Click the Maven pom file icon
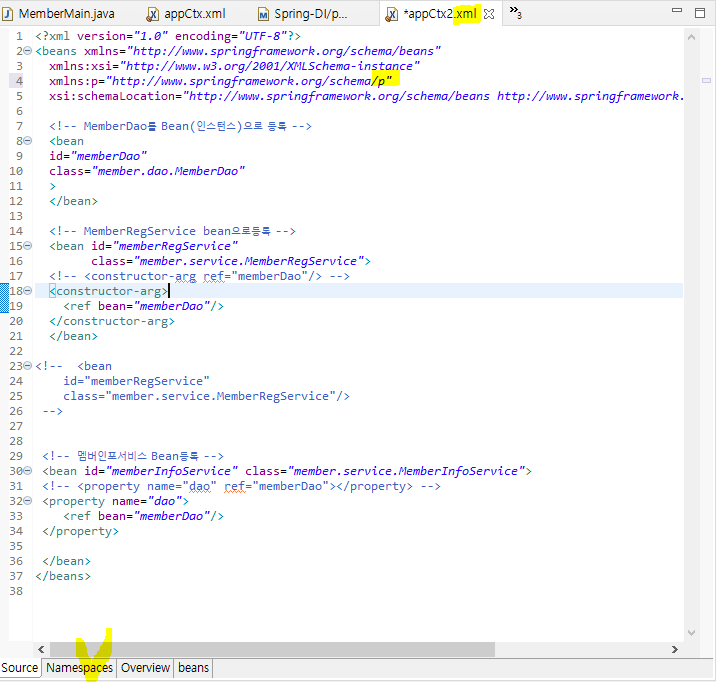The height and width of the screenshot is (682, 716). tap(263, 15)
